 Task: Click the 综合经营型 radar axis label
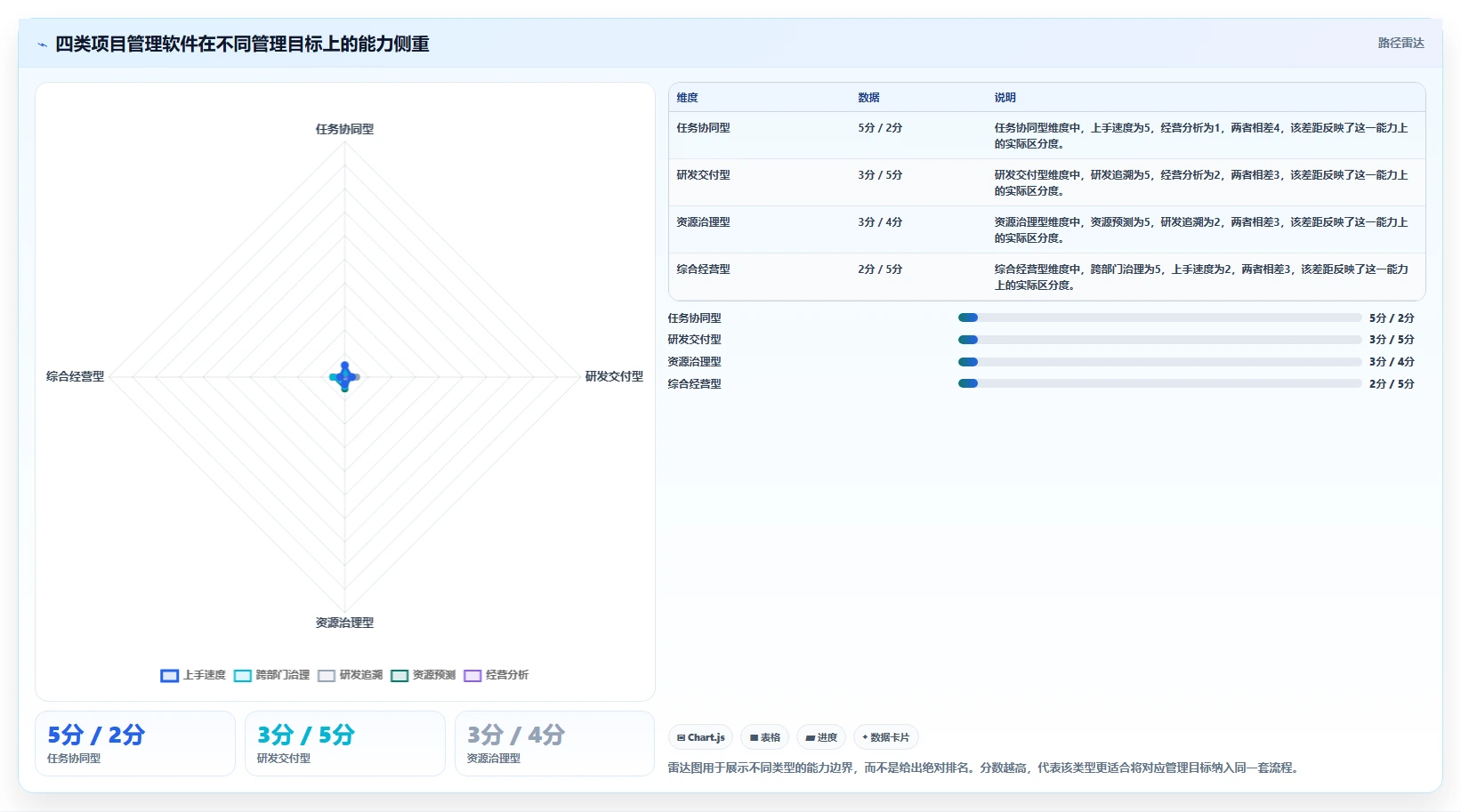pos(76,377)
